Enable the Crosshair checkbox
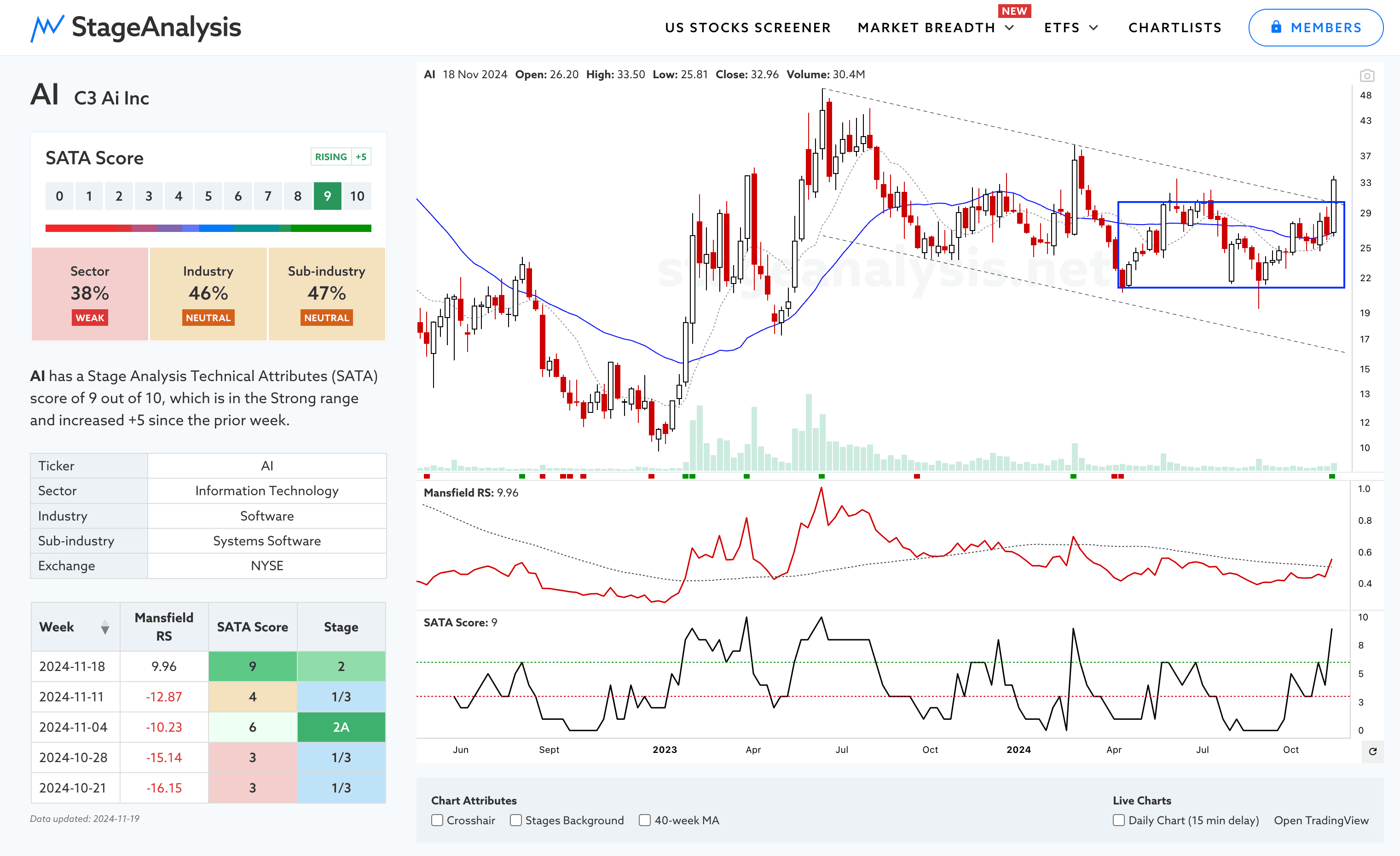 pos(437,820)
